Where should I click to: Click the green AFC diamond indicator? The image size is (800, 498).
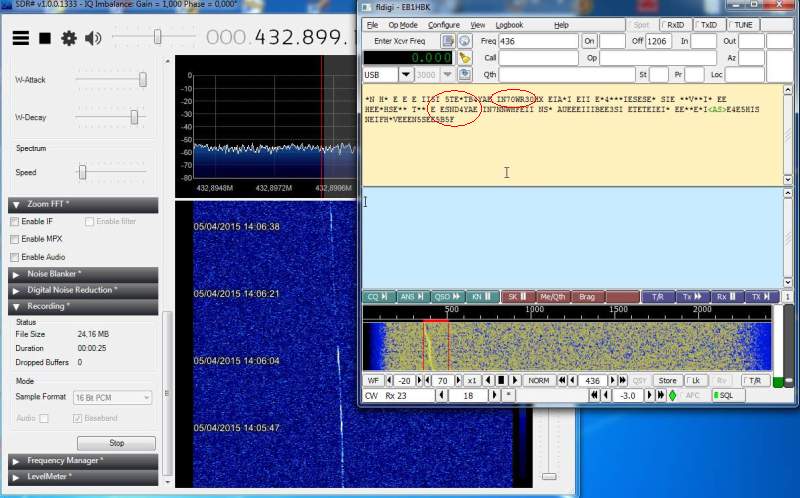click(672, 396)
